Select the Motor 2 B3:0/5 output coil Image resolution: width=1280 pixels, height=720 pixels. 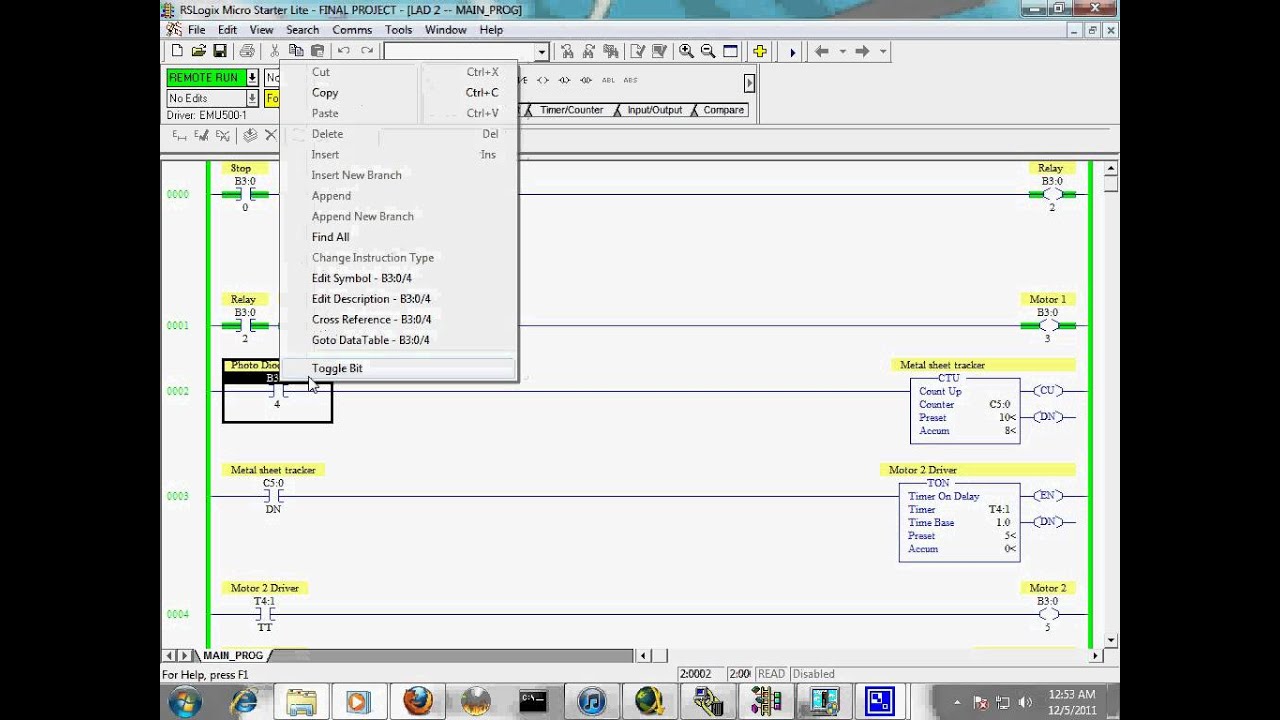coord(1048,614)
